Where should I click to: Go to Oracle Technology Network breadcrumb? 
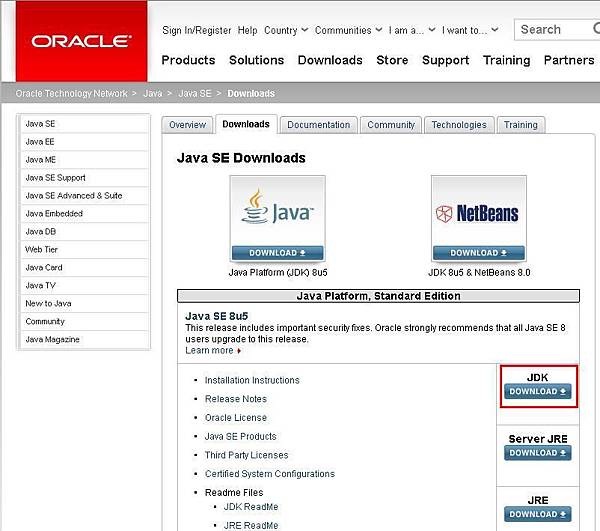[72, 93]
